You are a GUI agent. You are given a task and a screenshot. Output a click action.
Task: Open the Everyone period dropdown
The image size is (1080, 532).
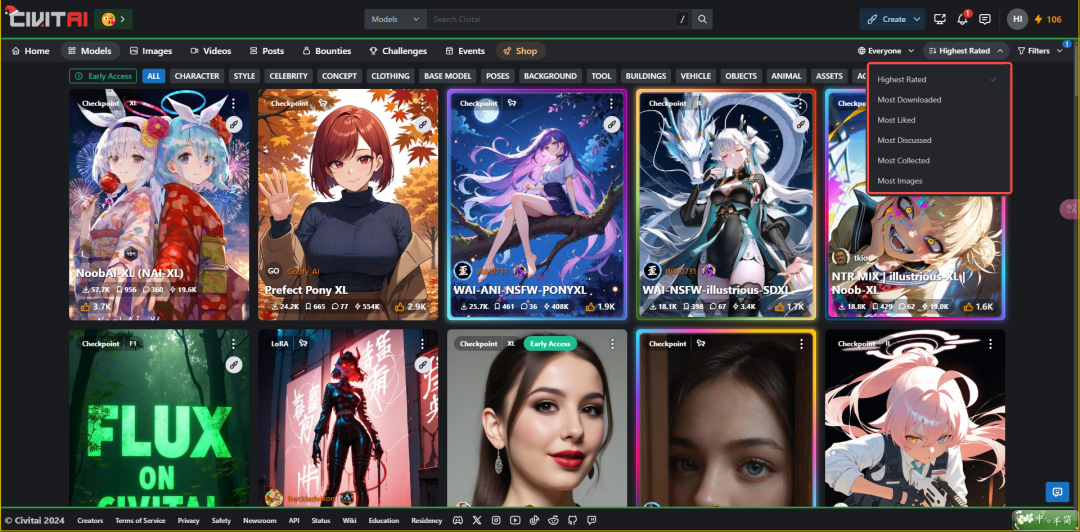tap(886, 51)
